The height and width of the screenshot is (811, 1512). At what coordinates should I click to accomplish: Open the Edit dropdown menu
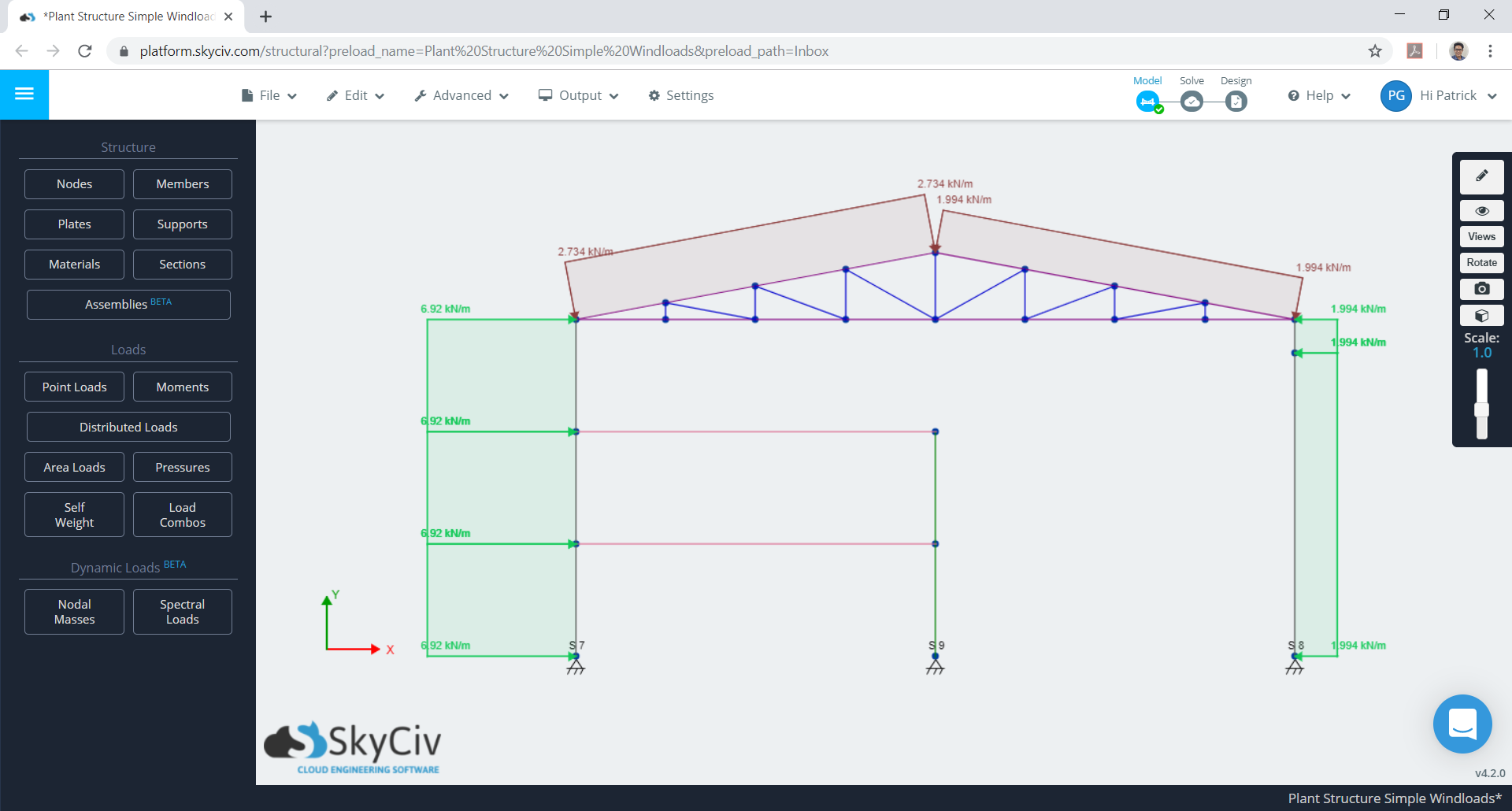point(356,95)
